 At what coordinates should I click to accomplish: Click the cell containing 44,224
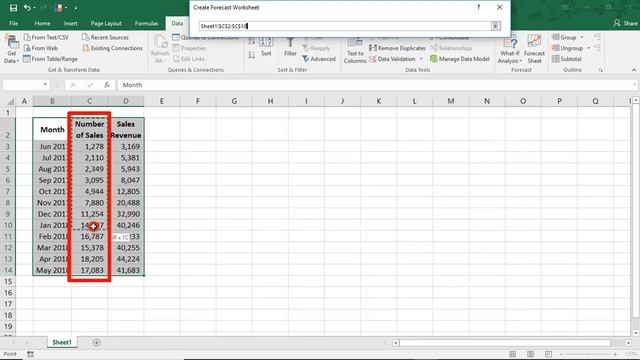coord(126,259)
